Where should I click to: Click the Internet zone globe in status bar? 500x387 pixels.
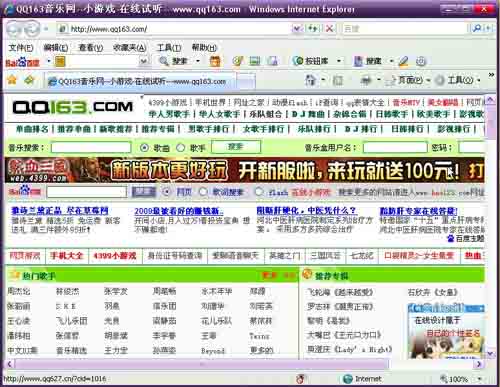pos(348,379)
